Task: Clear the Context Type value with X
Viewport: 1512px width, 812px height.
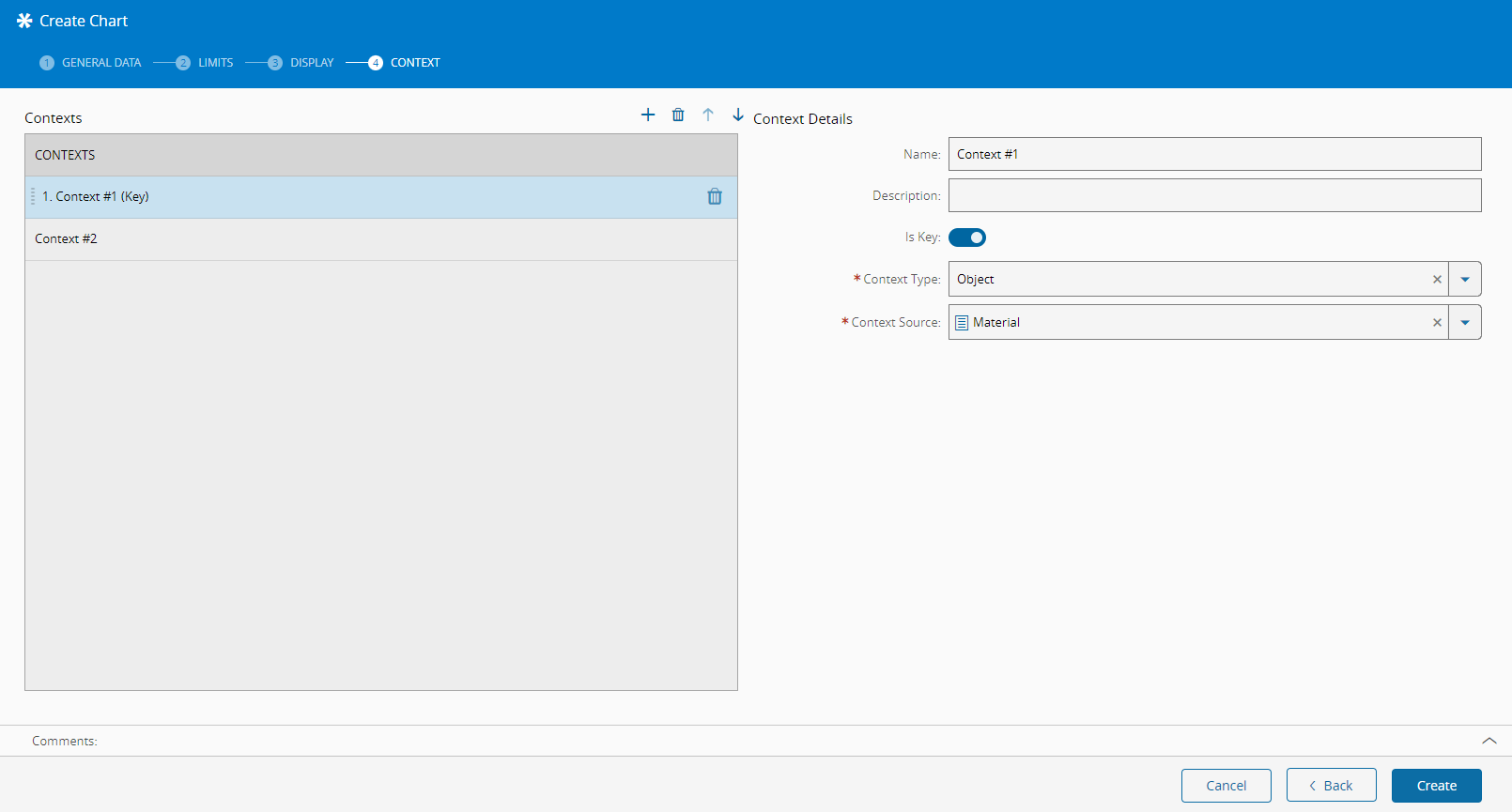Action: tap(1437, 280)
